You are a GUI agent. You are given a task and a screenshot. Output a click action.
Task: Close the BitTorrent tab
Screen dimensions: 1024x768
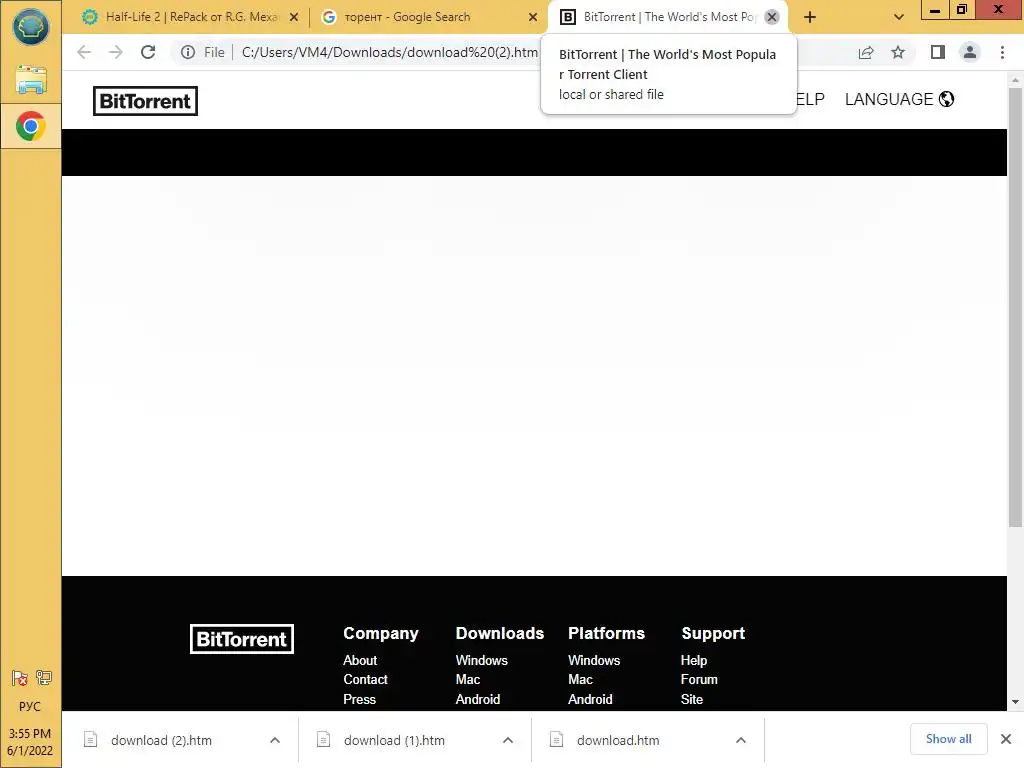click(772, 17)
